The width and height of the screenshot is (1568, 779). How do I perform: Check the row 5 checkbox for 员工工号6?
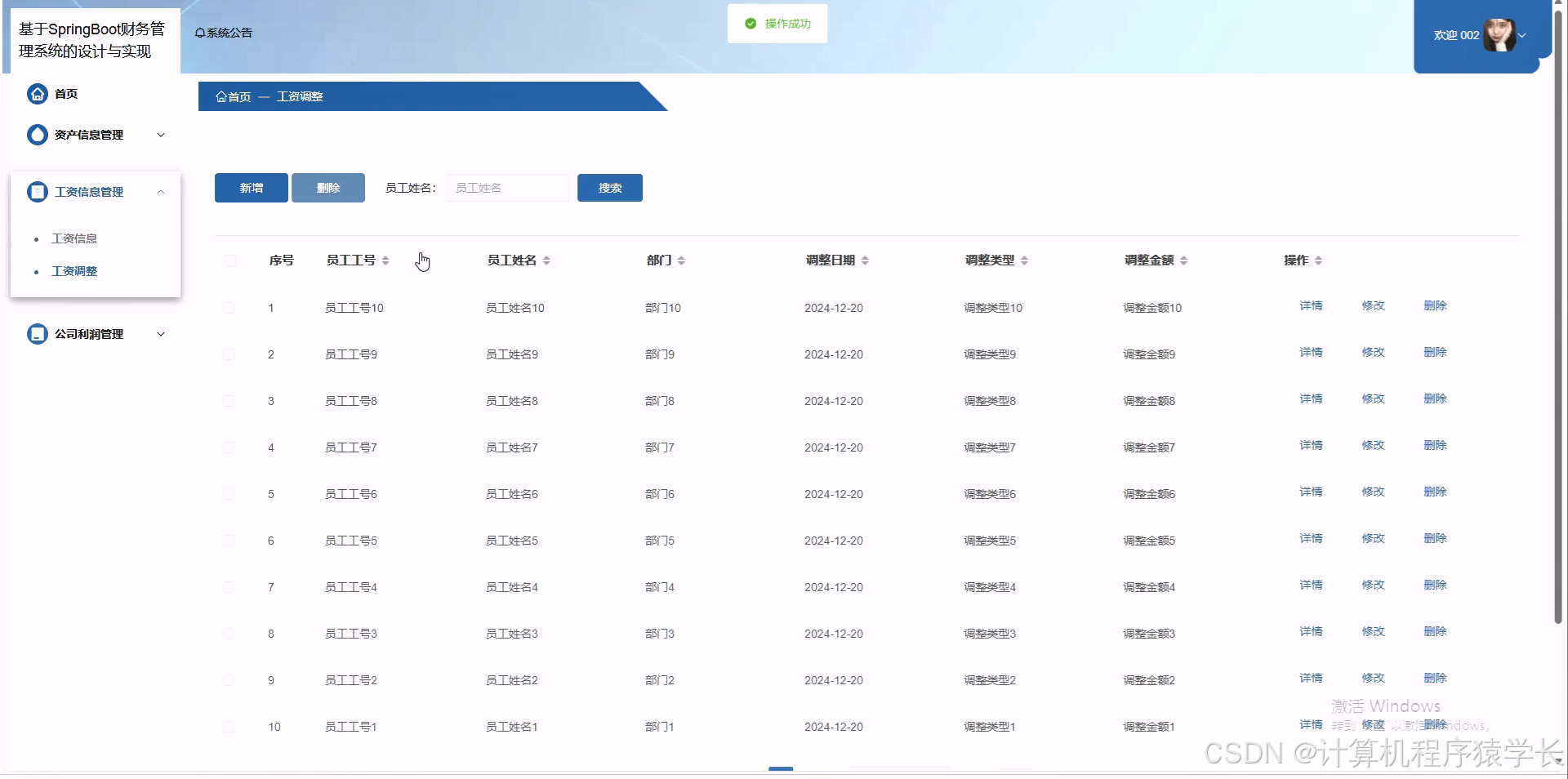click(229, 494)
